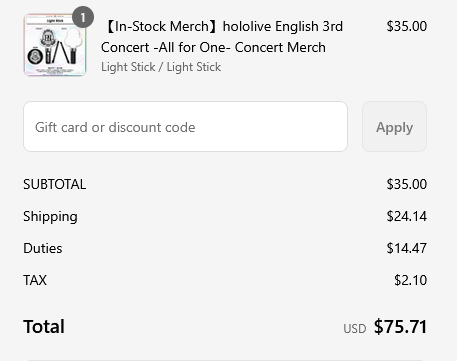Viewport: 457px width, 361px height.
Task: Click the Duties label
Action: coord(43,248)
